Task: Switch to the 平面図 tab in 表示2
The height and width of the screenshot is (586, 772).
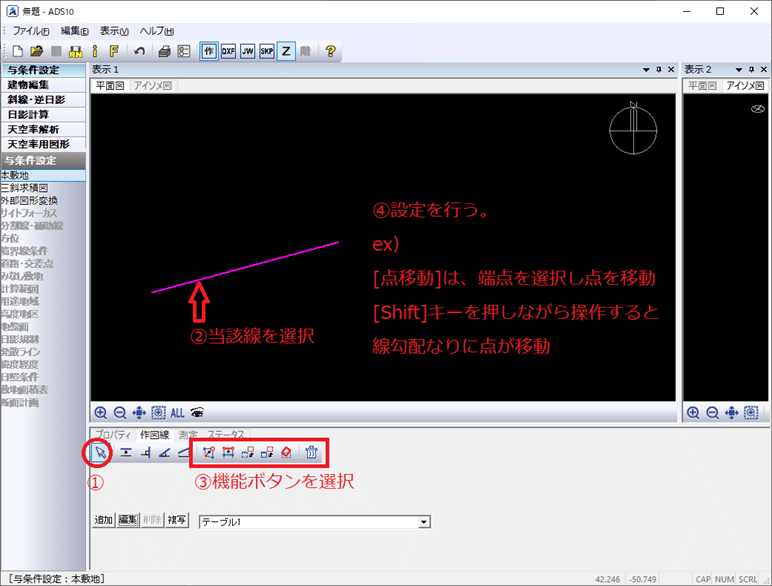Action: 703,86
